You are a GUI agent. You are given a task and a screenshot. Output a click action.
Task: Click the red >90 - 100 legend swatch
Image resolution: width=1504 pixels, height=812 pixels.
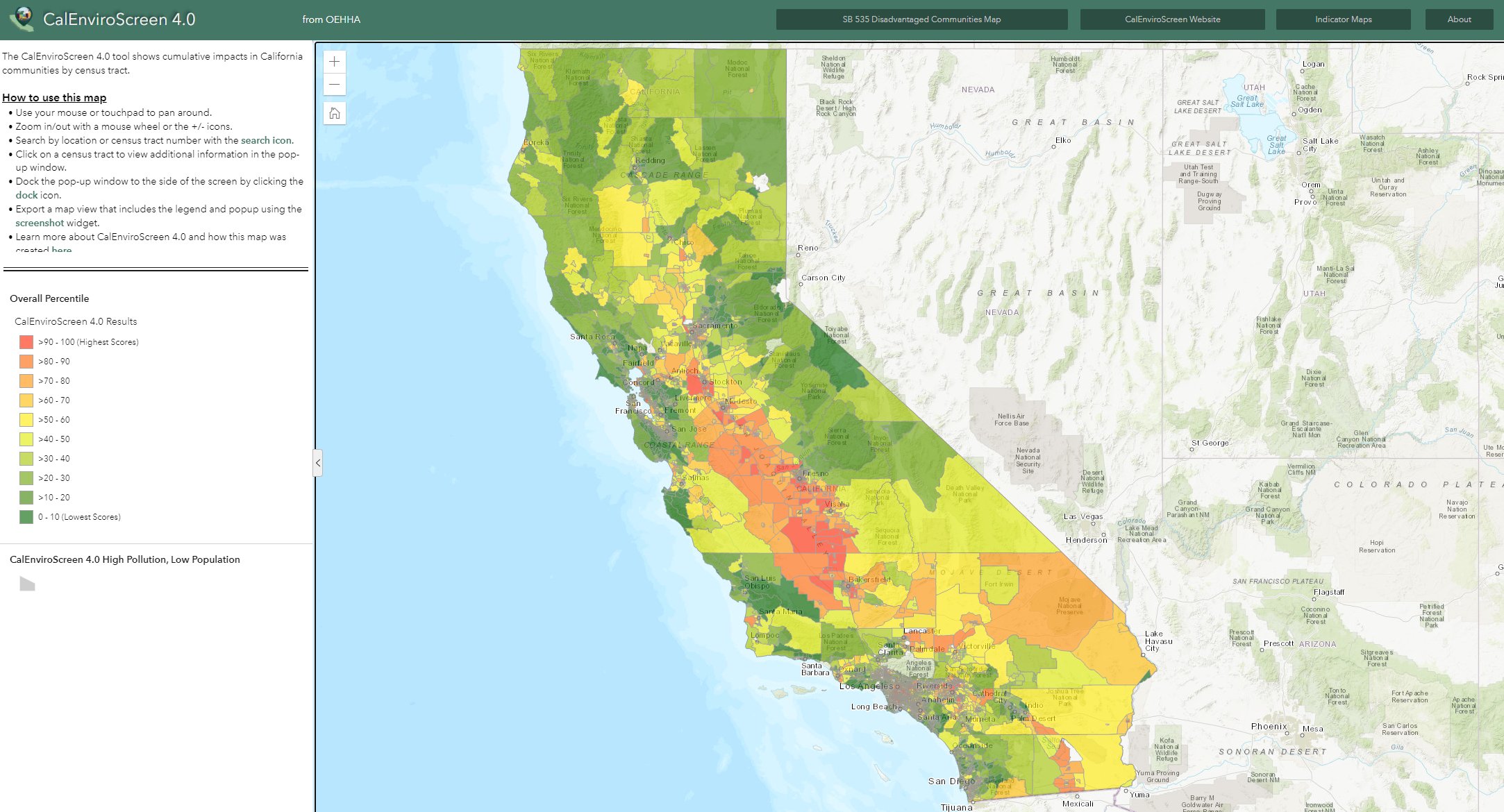(x=26, y=342)
